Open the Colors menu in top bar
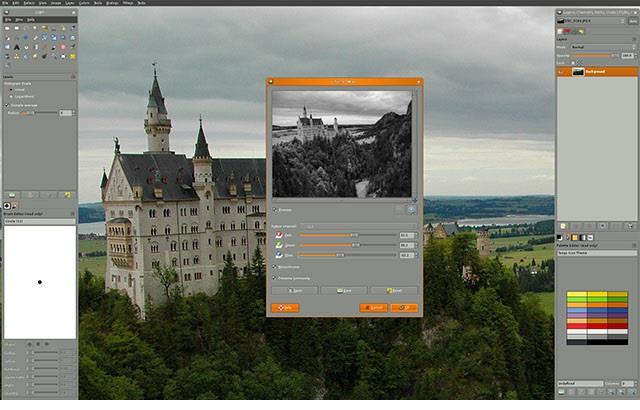This screenshot has width=640, height=410. click(84, 3)
